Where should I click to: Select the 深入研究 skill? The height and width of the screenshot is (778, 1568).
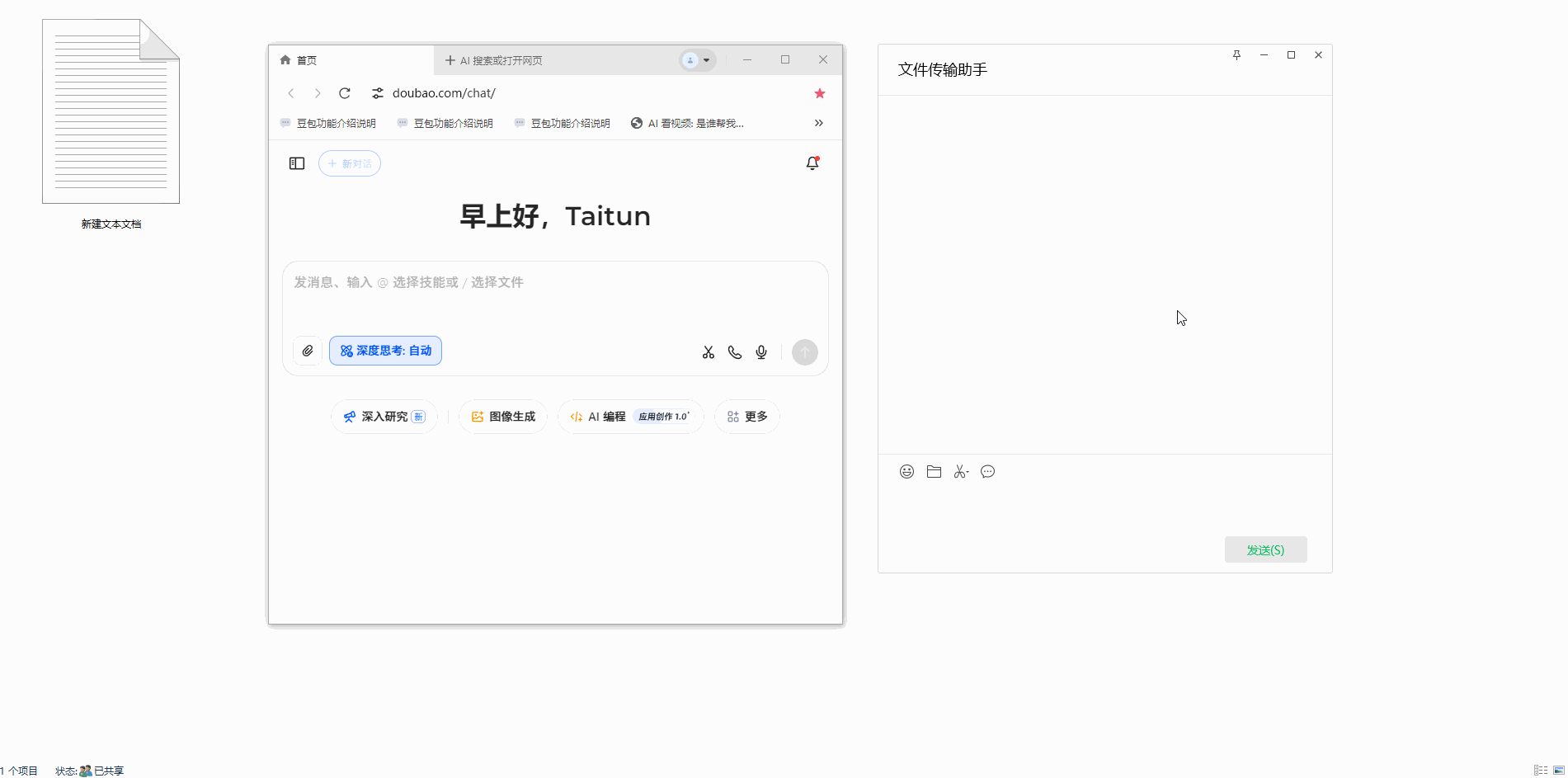tap(384, 417)
